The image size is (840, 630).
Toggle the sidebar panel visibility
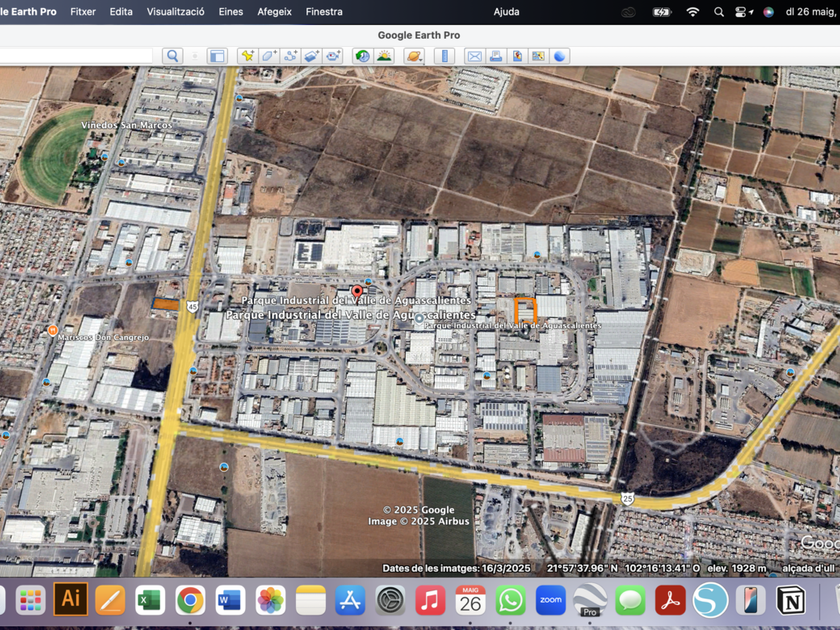point(217,56)
